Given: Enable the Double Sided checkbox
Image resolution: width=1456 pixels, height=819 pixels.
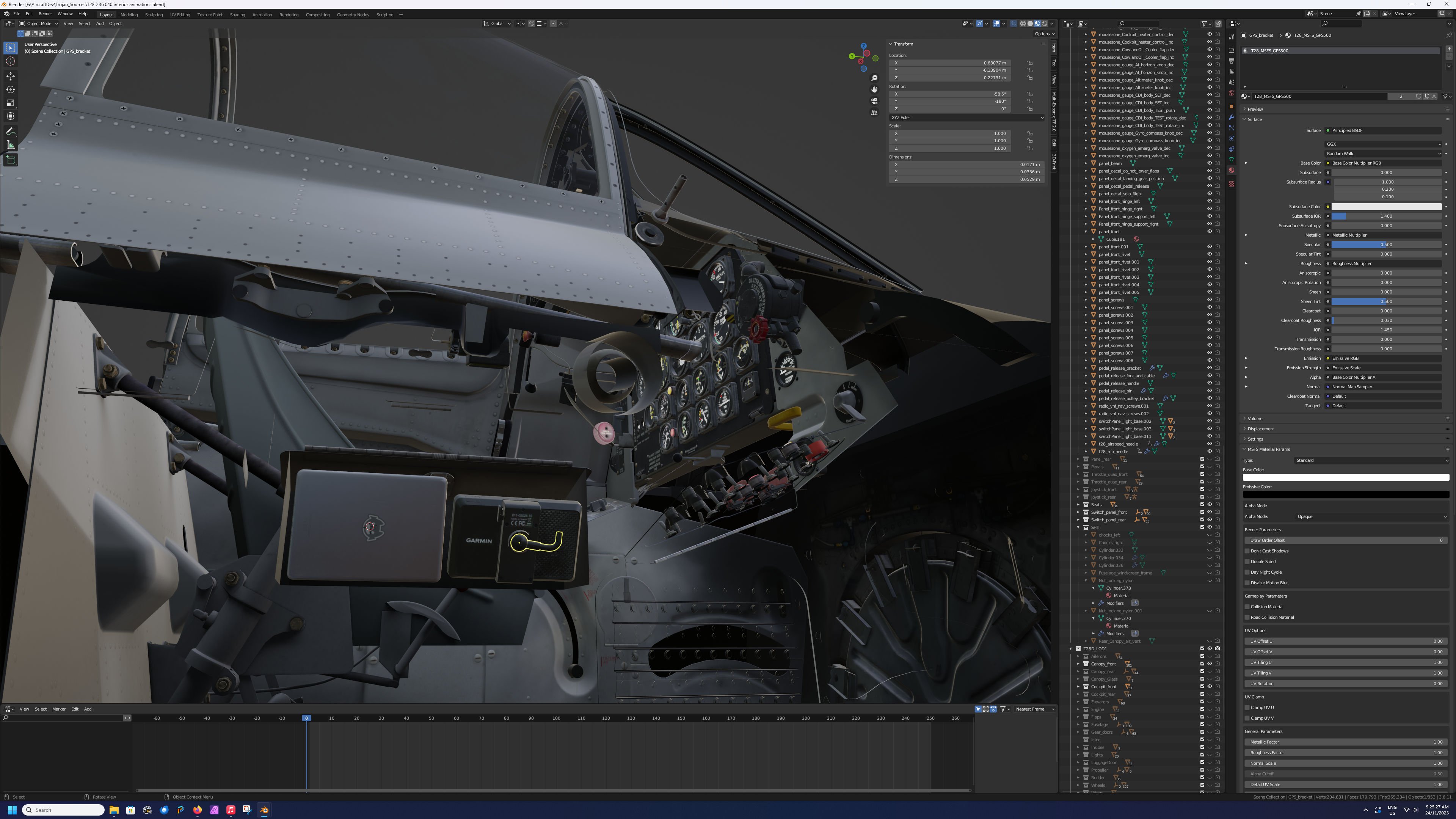Looking at the screenshot, I should [1247, 562].
